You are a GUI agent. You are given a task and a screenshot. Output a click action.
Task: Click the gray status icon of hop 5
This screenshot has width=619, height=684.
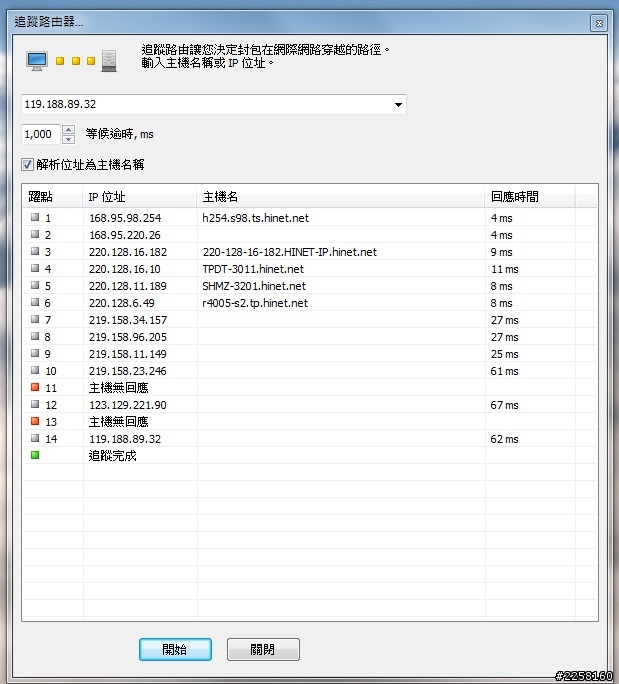pos(35,285)
